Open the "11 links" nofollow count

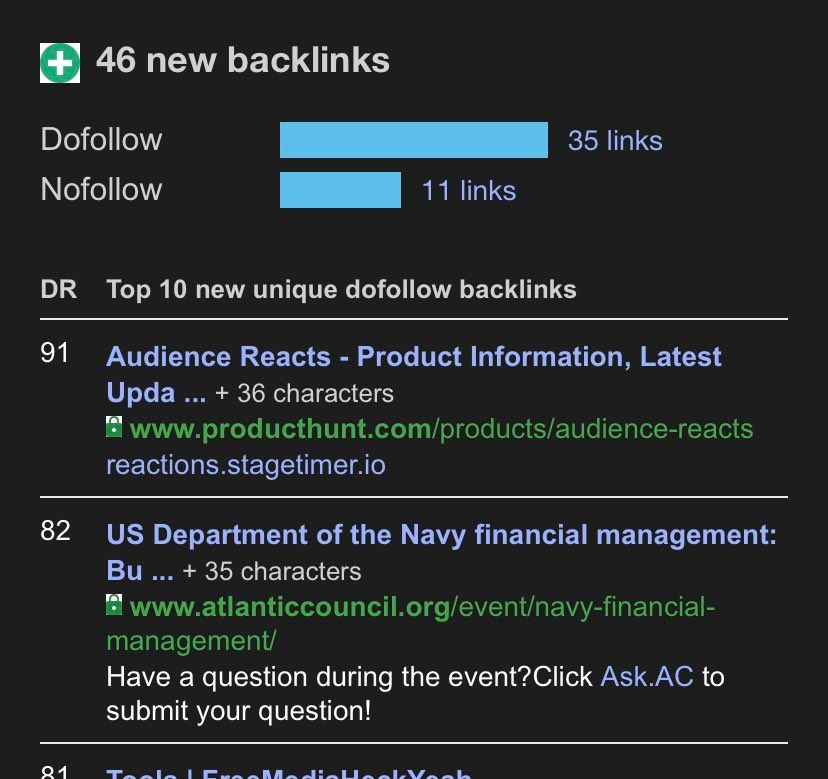point(468,191)
